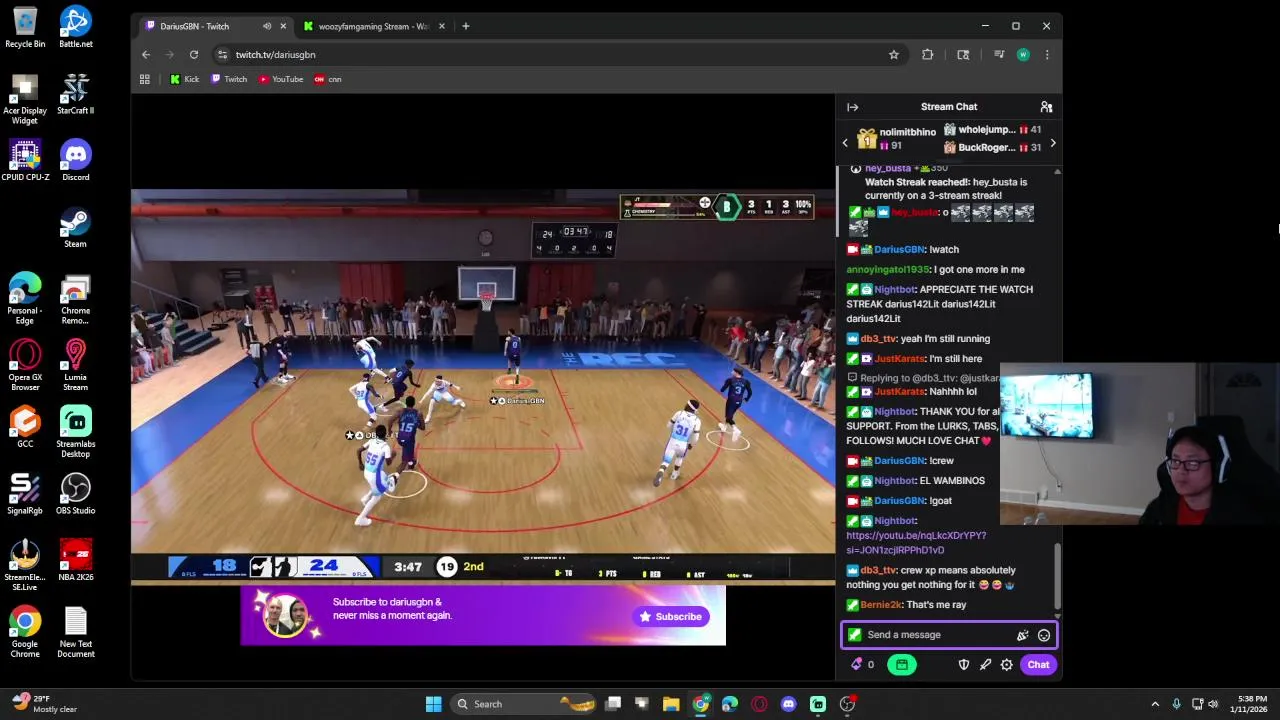Screen dimensions: 1280x720
Task: Open chat settings gear
Action: point(1006,665)
